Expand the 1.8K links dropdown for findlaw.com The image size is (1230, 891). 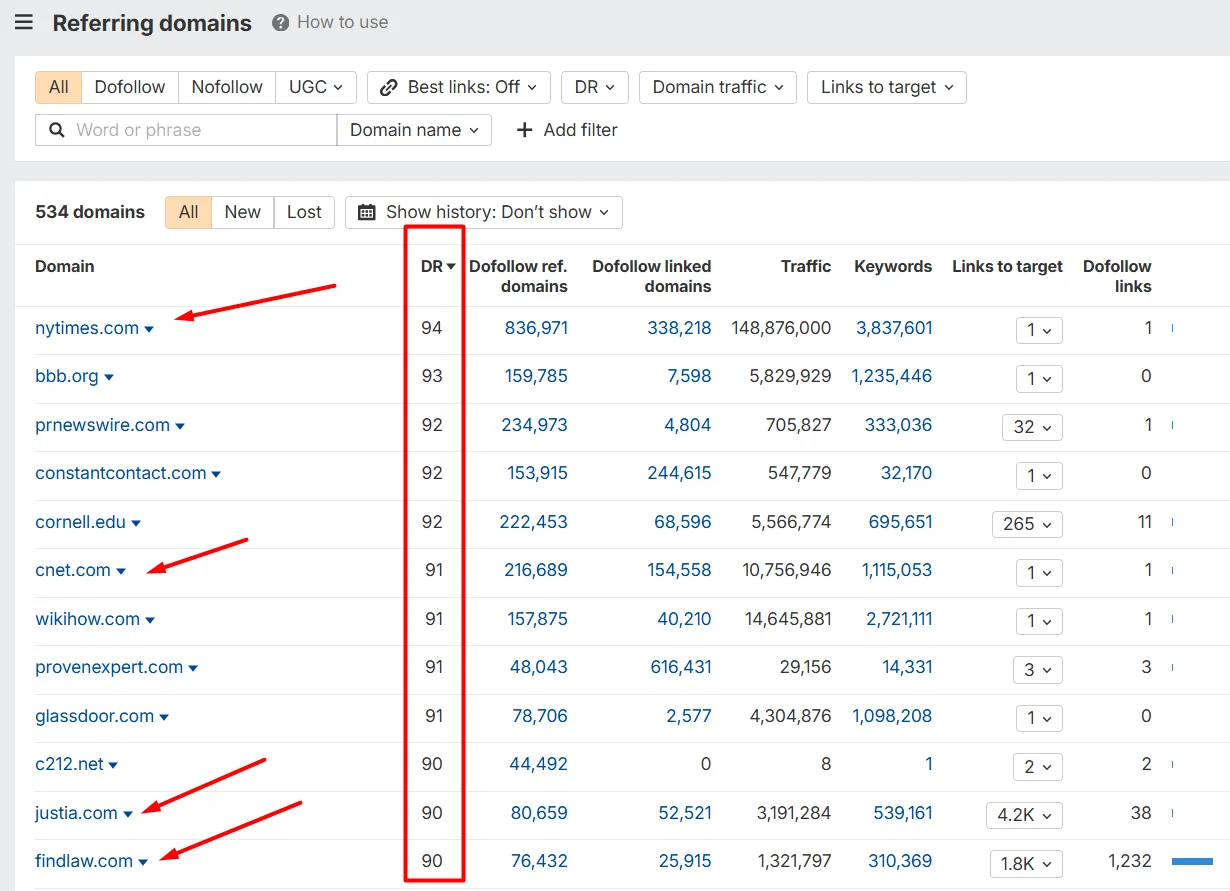click(x=1026, y=863)
